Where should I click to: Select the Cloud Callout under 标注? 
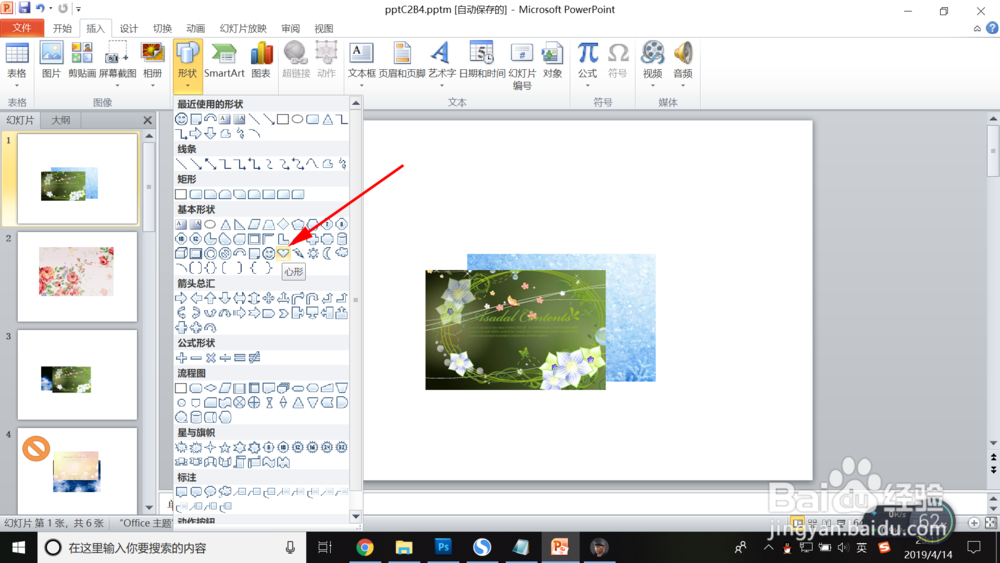(224, 492)
